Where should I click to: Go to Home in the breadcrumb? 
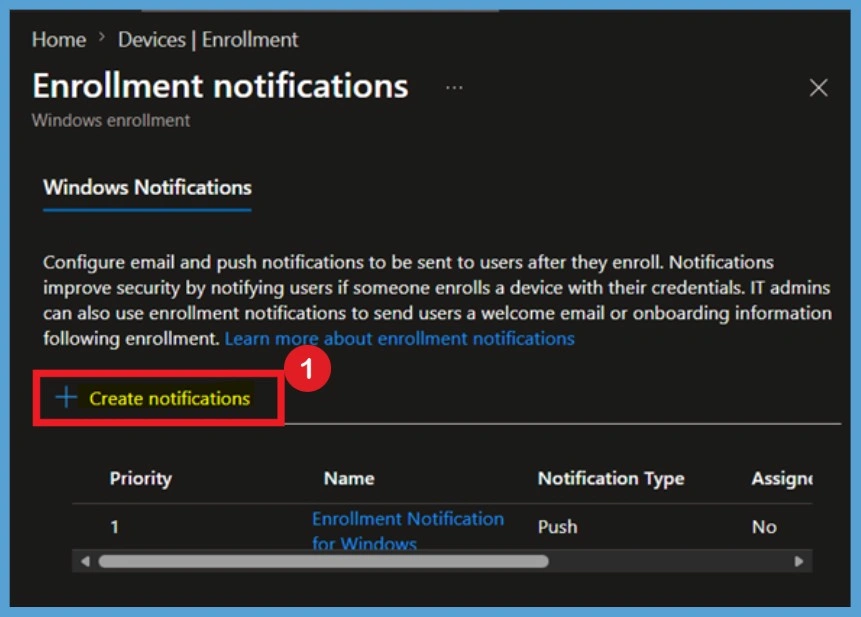click(x=59, y=40)
